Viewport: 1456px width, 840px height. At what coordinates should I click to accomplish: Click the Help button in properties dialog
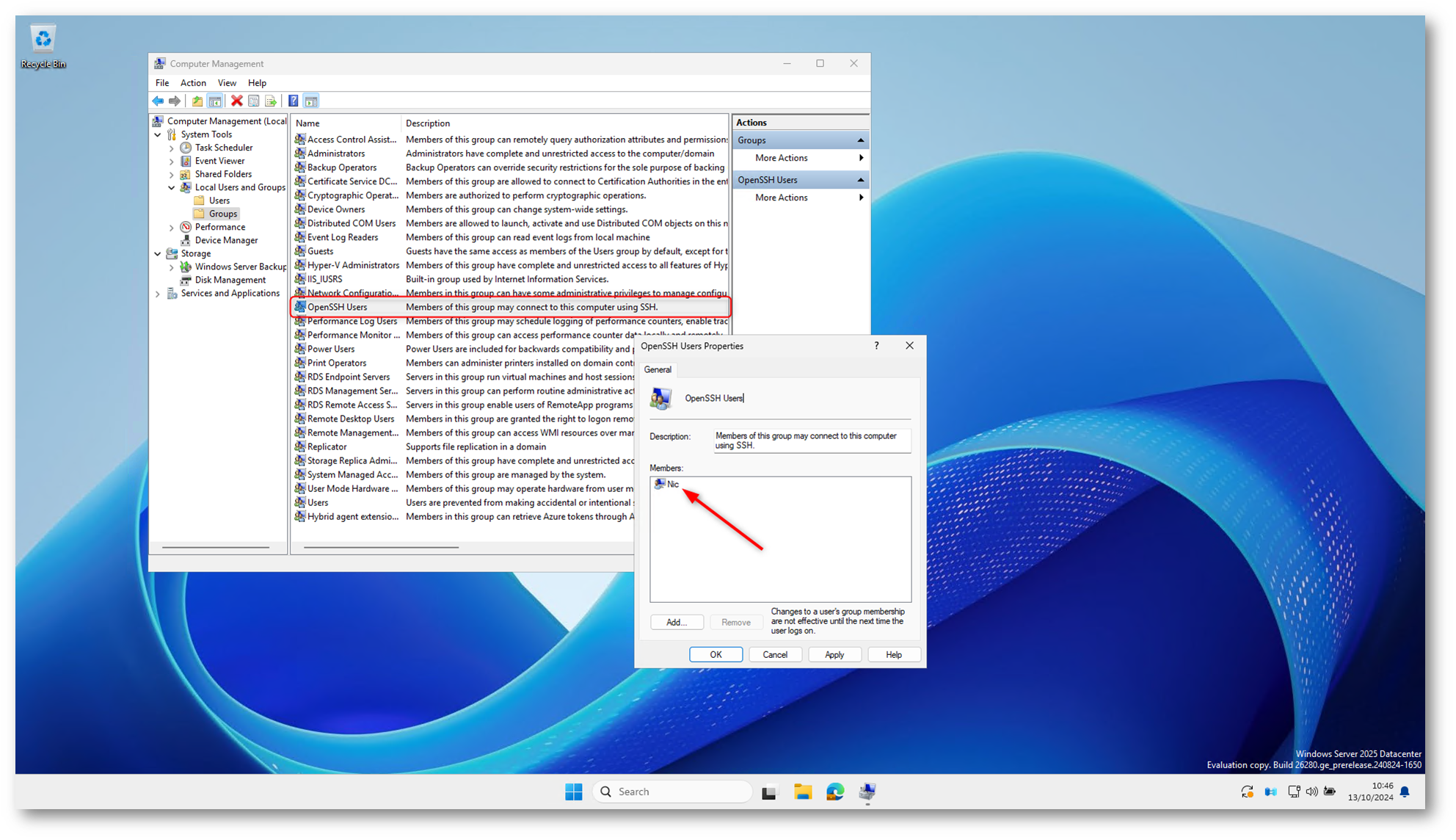894,654
